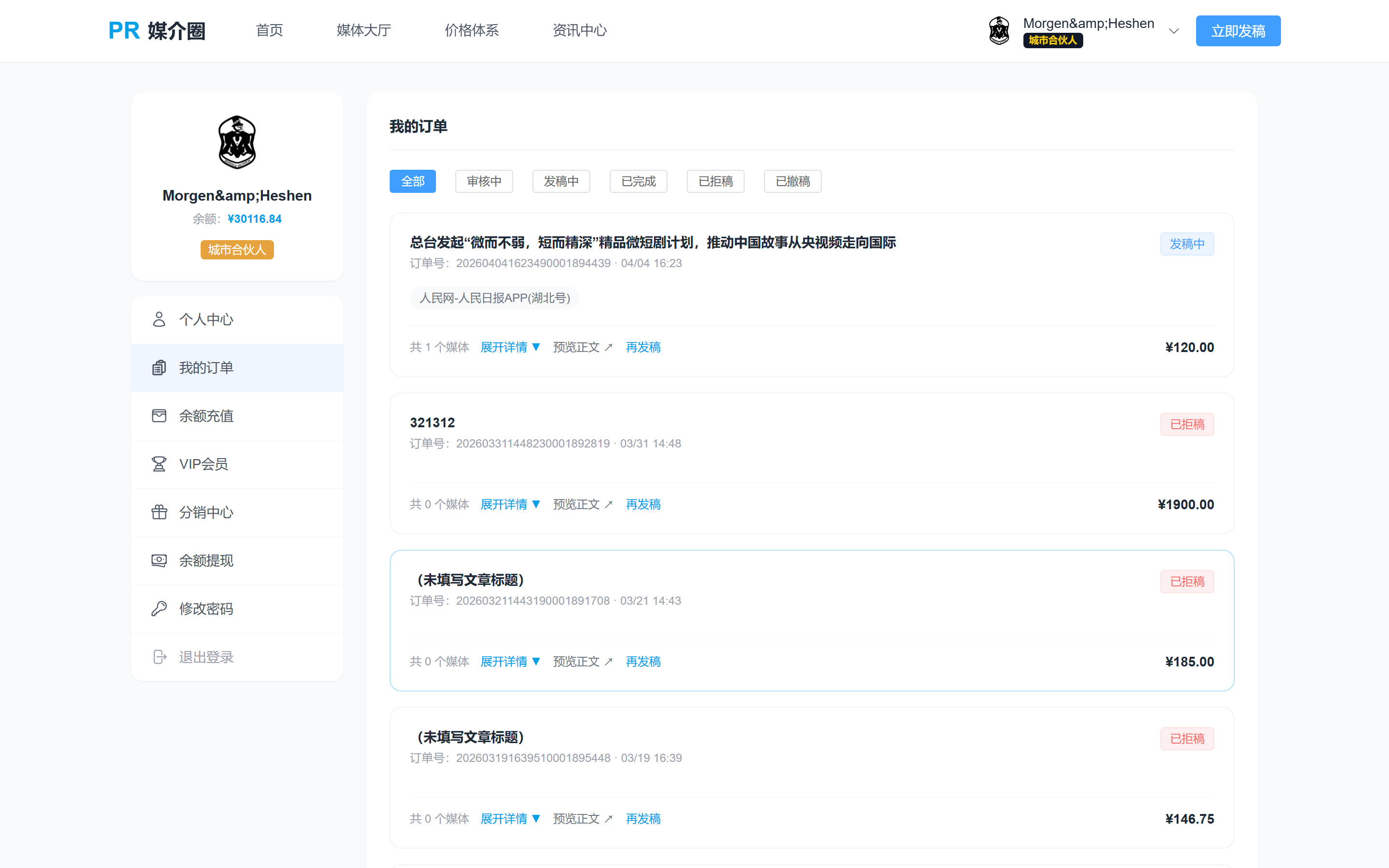
Task: Open 余额充值 sidebar item
Action: 237,416
